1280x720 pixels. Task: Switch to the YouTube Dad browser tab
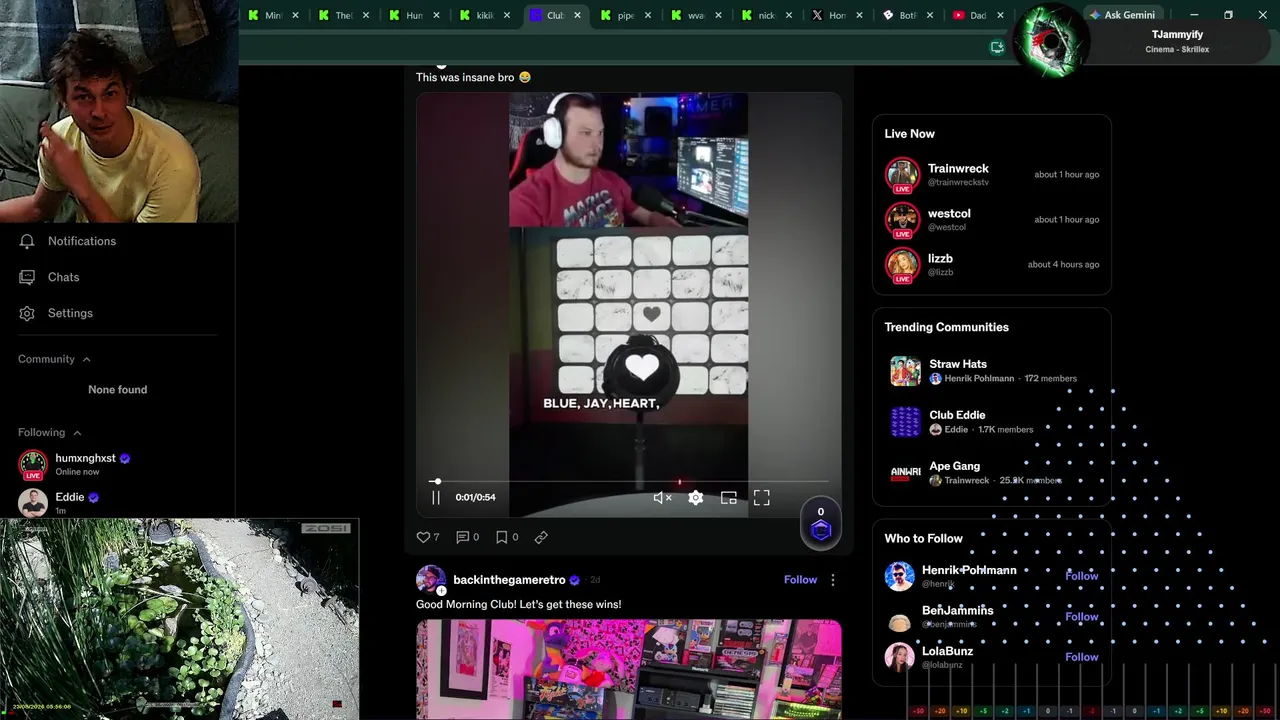[x=977, y=15]
